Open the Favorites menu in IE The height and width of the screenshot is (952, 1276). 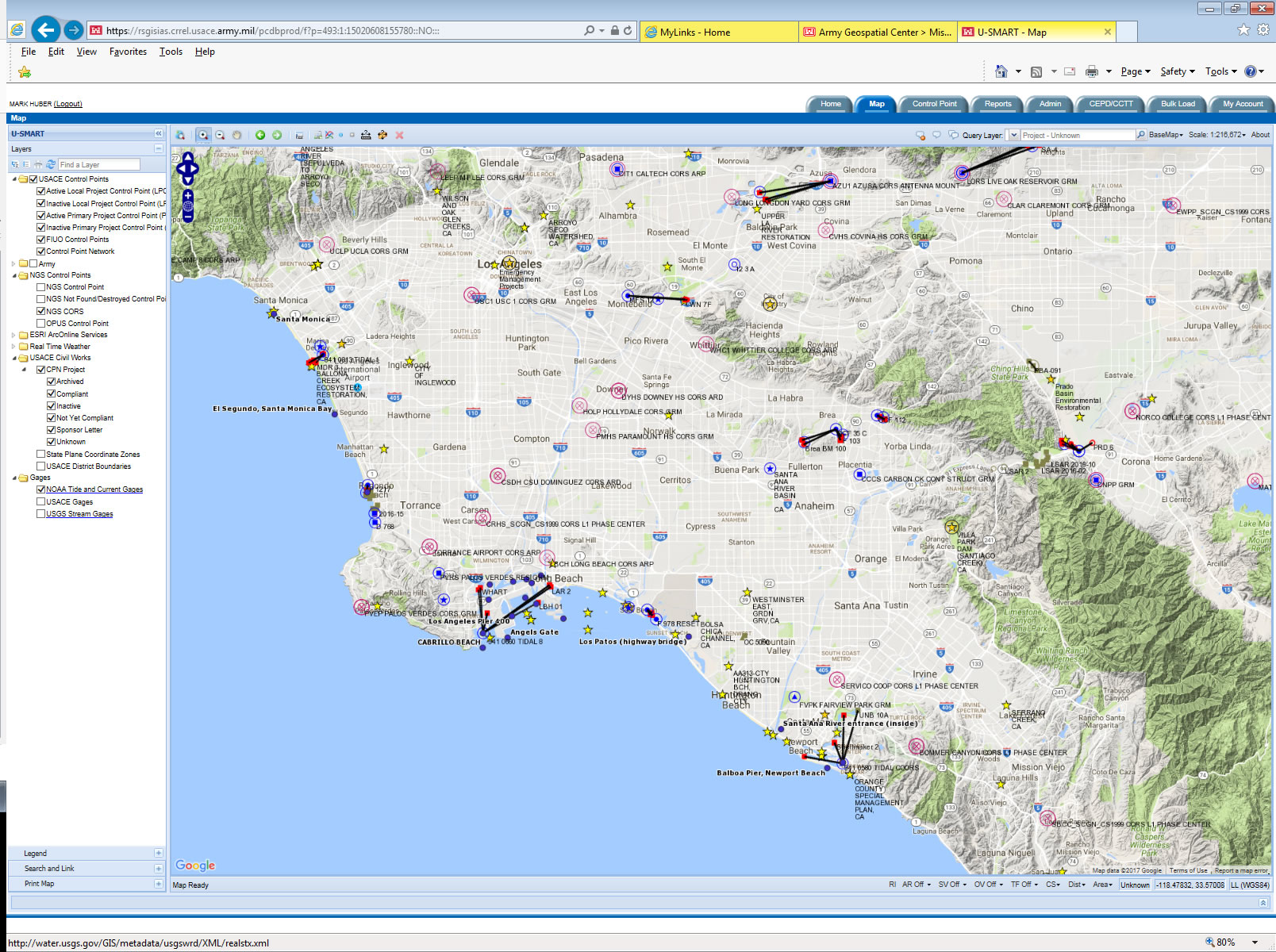coord(128,52)
